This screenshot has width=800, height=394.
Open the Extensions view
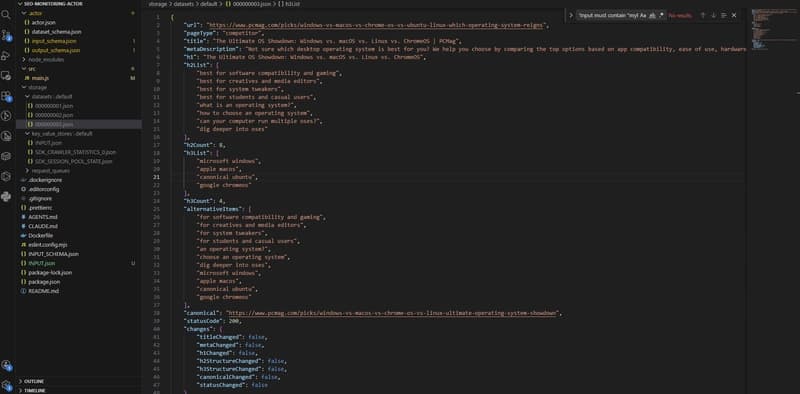point(6,95)
